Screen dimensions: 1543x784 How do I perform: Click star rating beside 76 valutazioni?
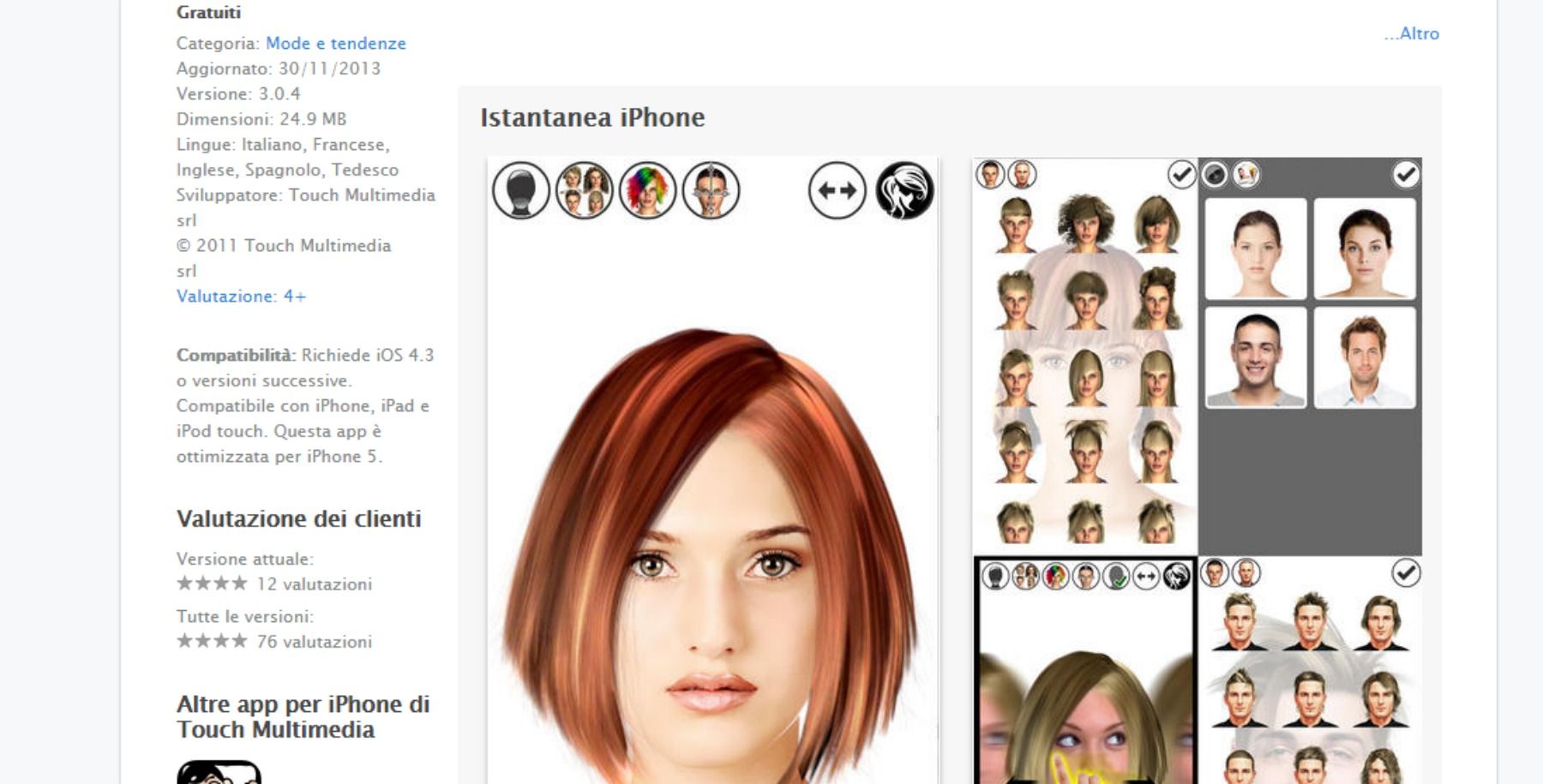[x=212, y=641]
